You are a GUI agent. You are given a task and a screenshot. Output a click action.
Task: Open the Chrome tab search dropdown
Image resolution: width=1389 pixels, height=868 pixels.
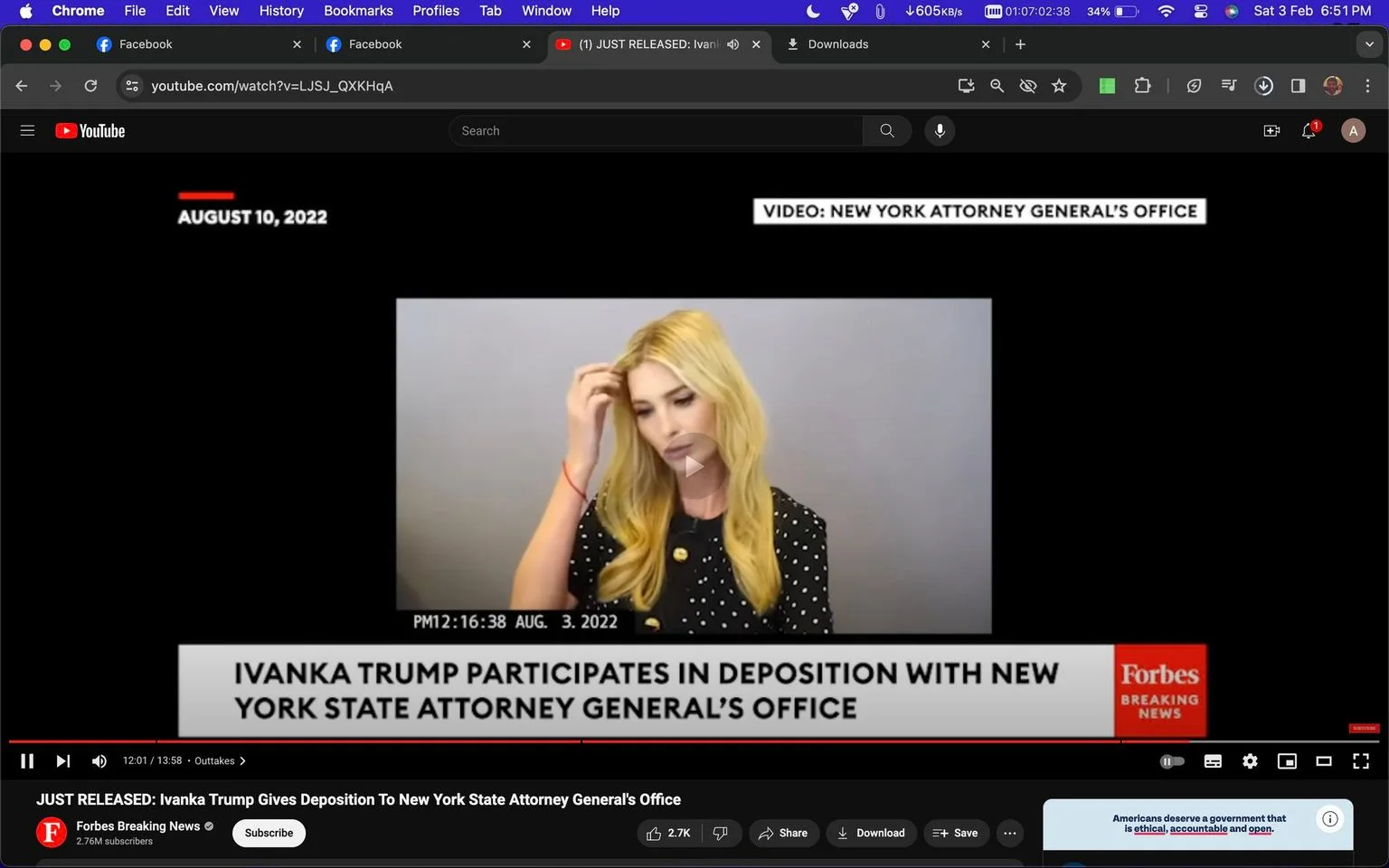1369,44
